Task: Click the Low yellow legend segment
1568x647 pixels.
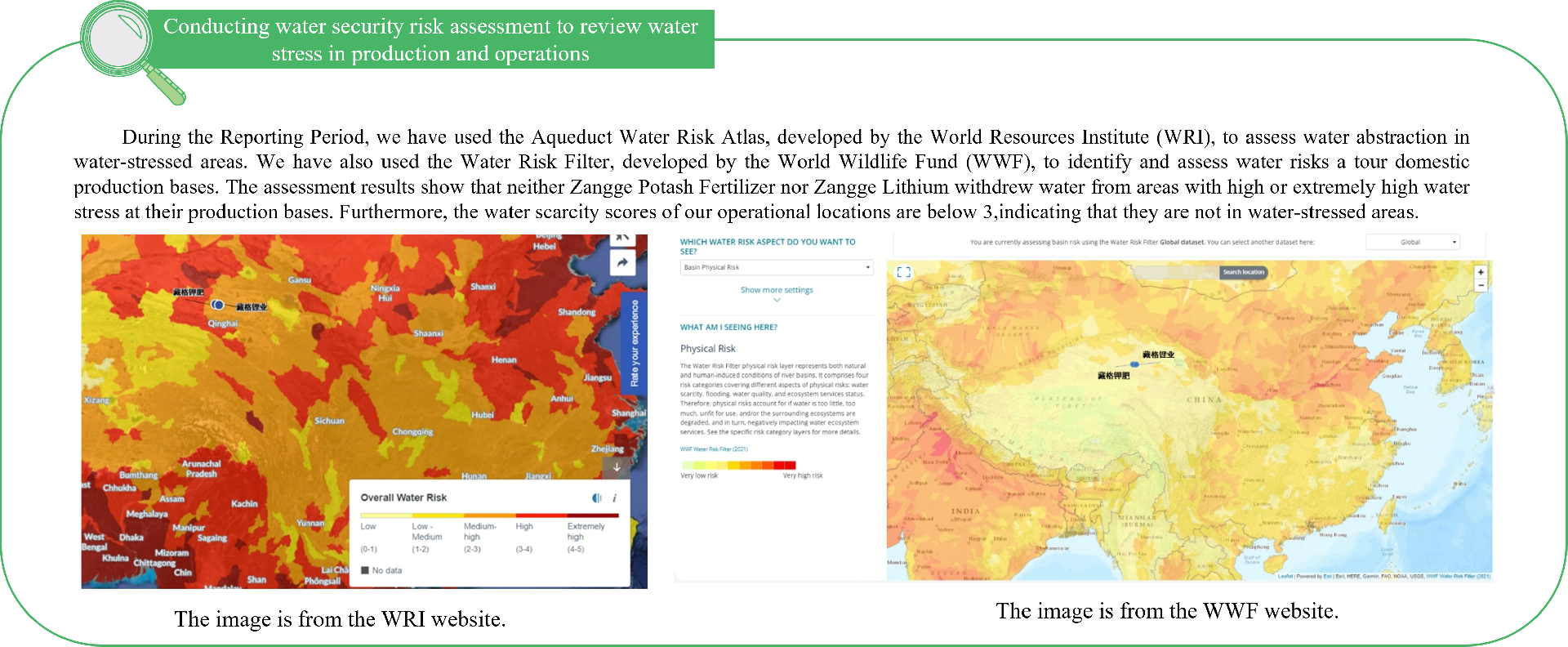Action: click(386, 515)
